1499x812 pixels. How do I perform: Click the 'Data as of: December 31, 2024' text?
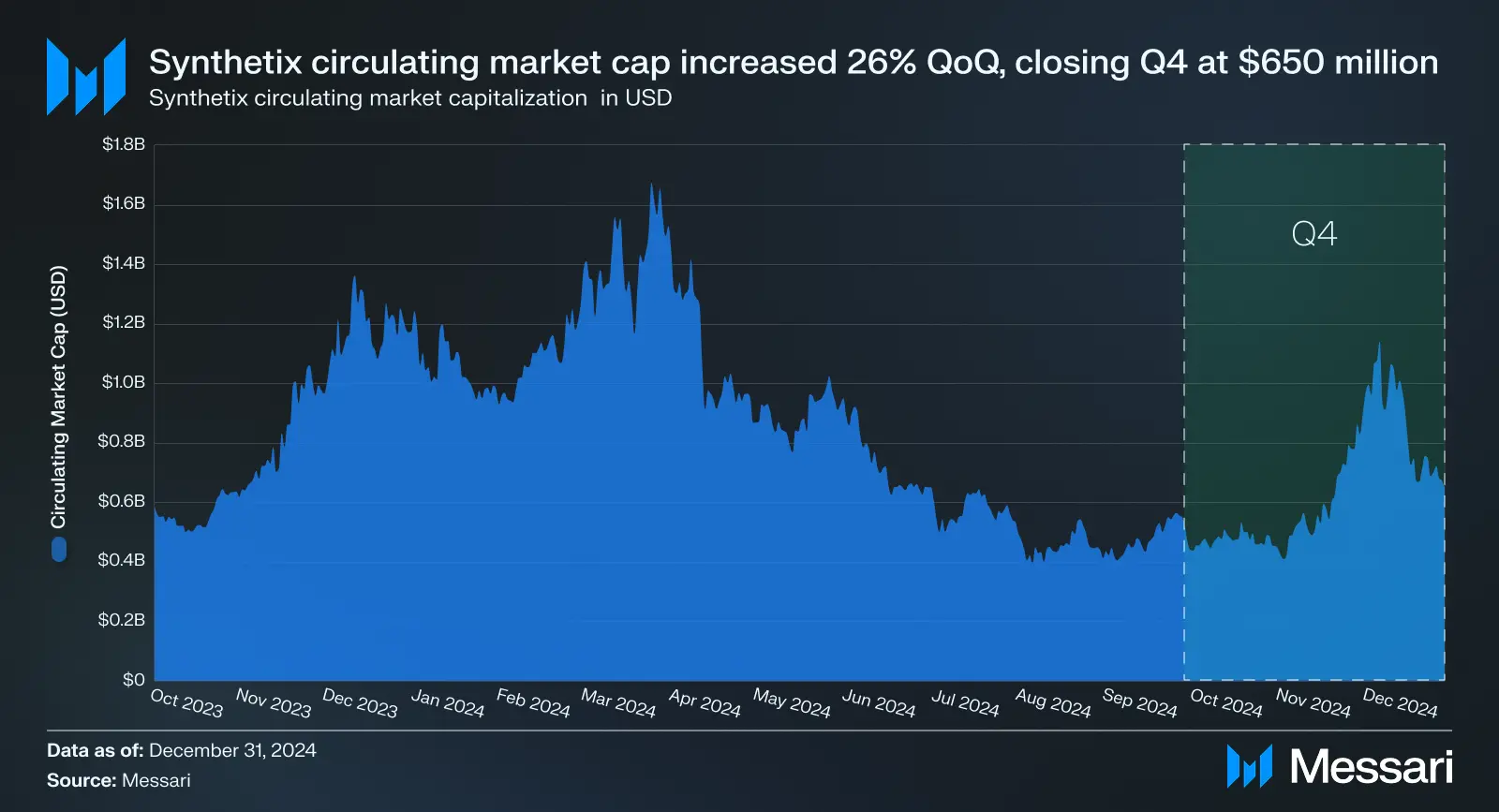click(x=182, y=750)
